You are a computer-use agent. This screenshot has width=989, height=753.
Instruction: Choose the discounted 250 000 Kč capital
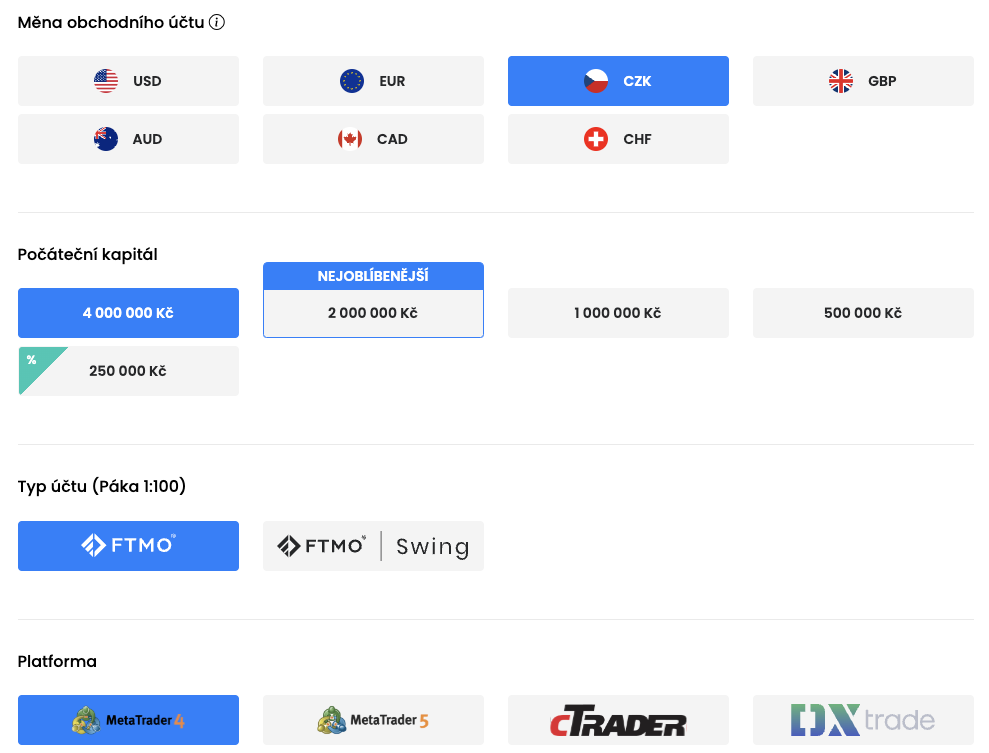128,371
